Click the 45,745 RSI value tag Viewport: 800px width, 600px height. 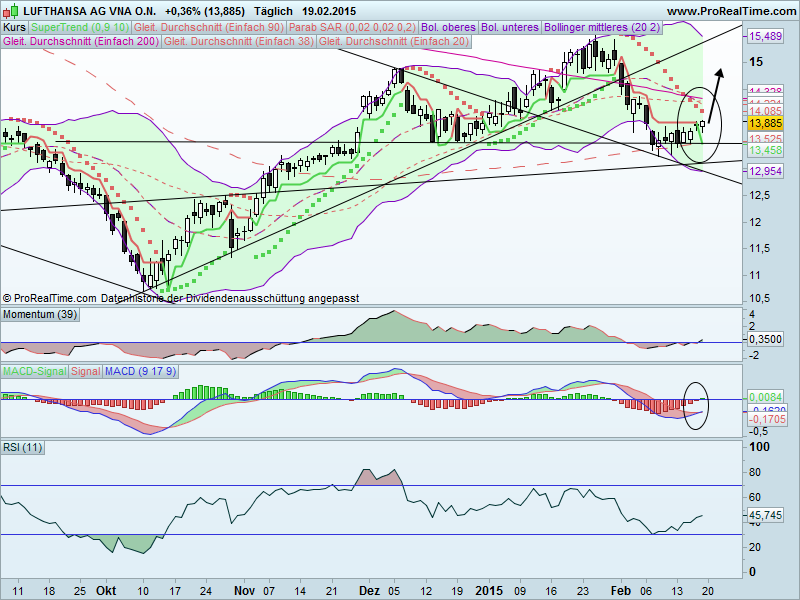(x=765, y=515)
